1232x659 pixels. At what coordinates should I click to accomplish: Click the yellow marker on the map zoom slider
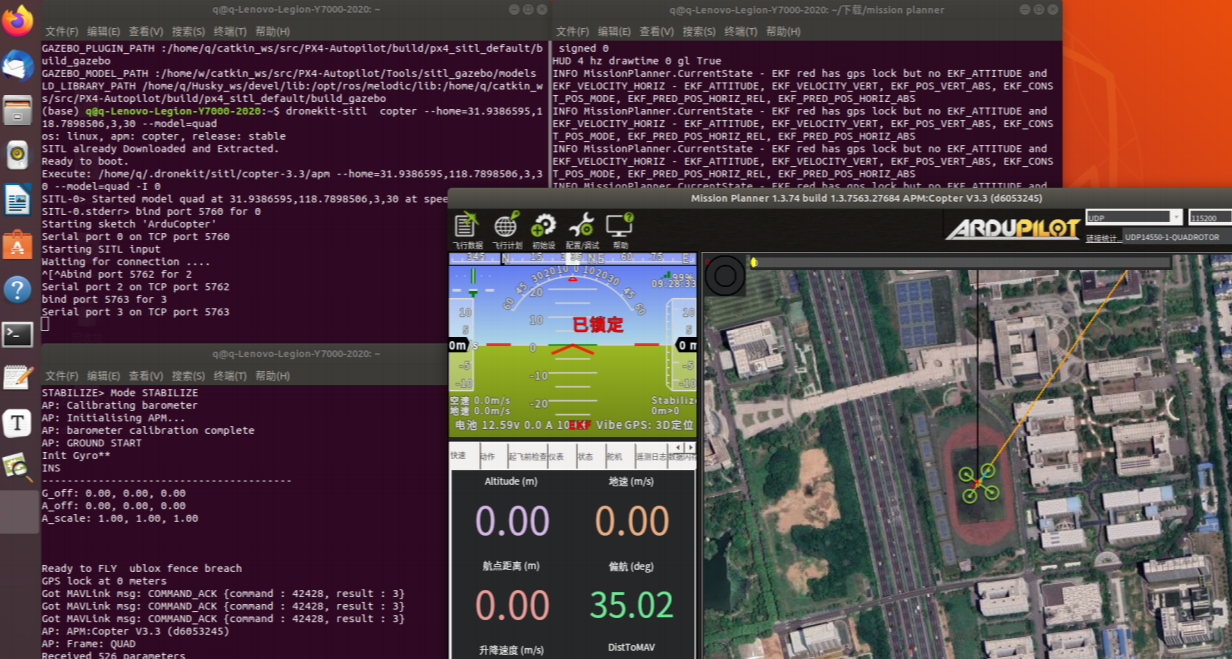[753, 263]
